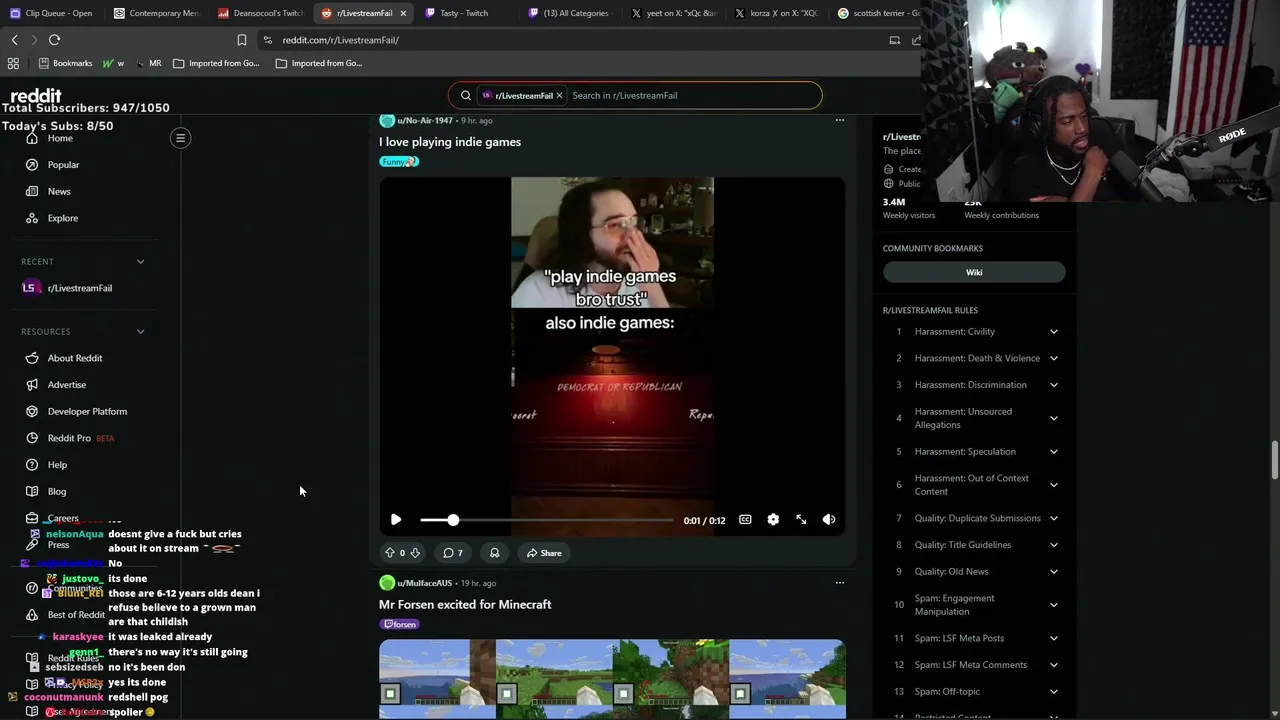
Task: Mute the video volume
Action: tap(829, 520)
